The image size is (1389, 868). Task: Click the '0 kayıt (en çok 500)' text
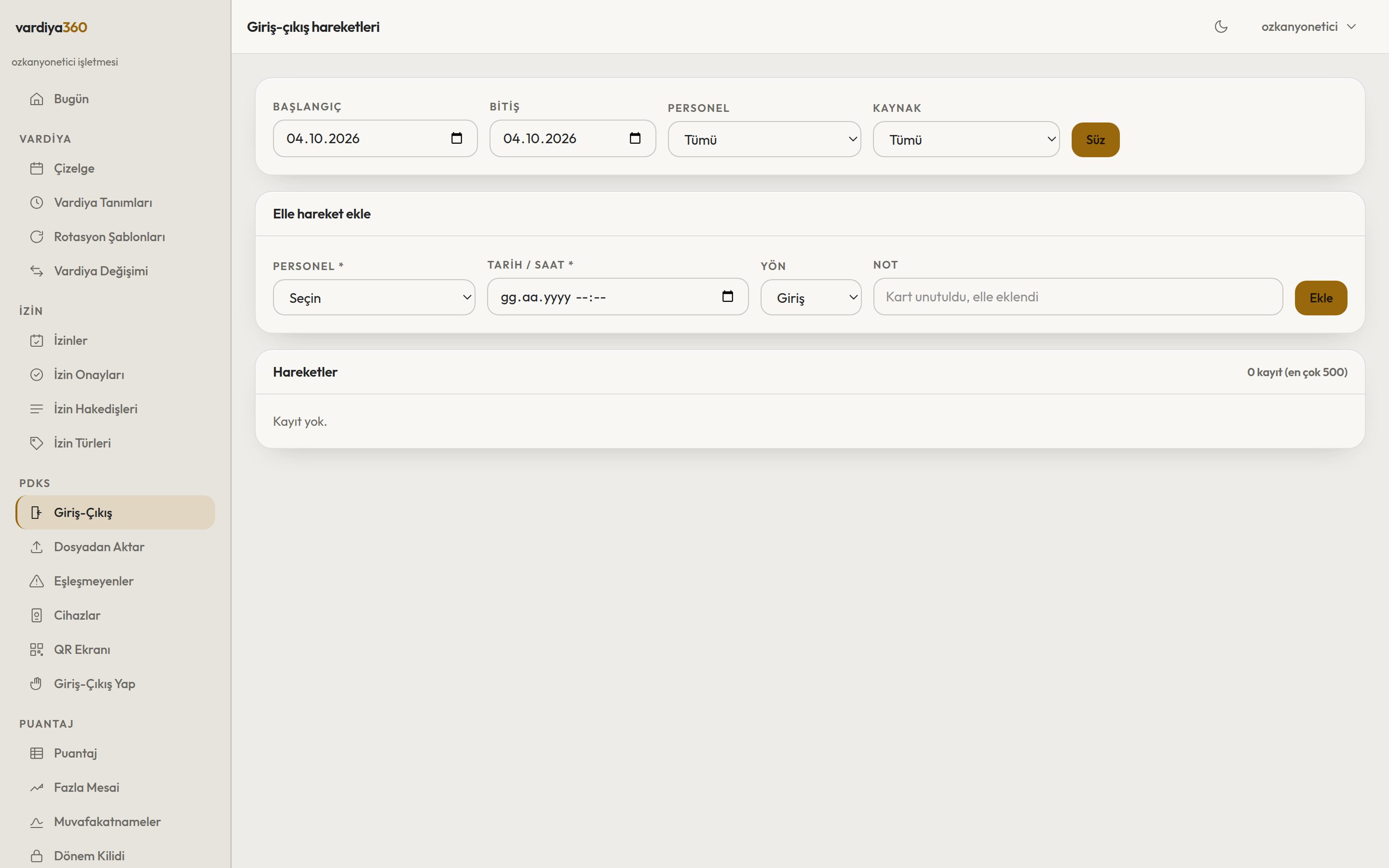tap(1297, 372)
